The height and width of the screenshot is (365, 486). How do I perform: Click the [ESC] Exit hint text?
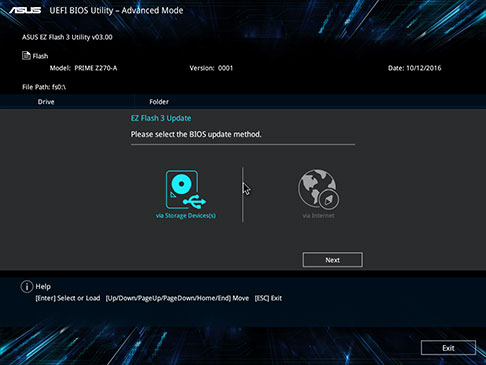[268, 298]
